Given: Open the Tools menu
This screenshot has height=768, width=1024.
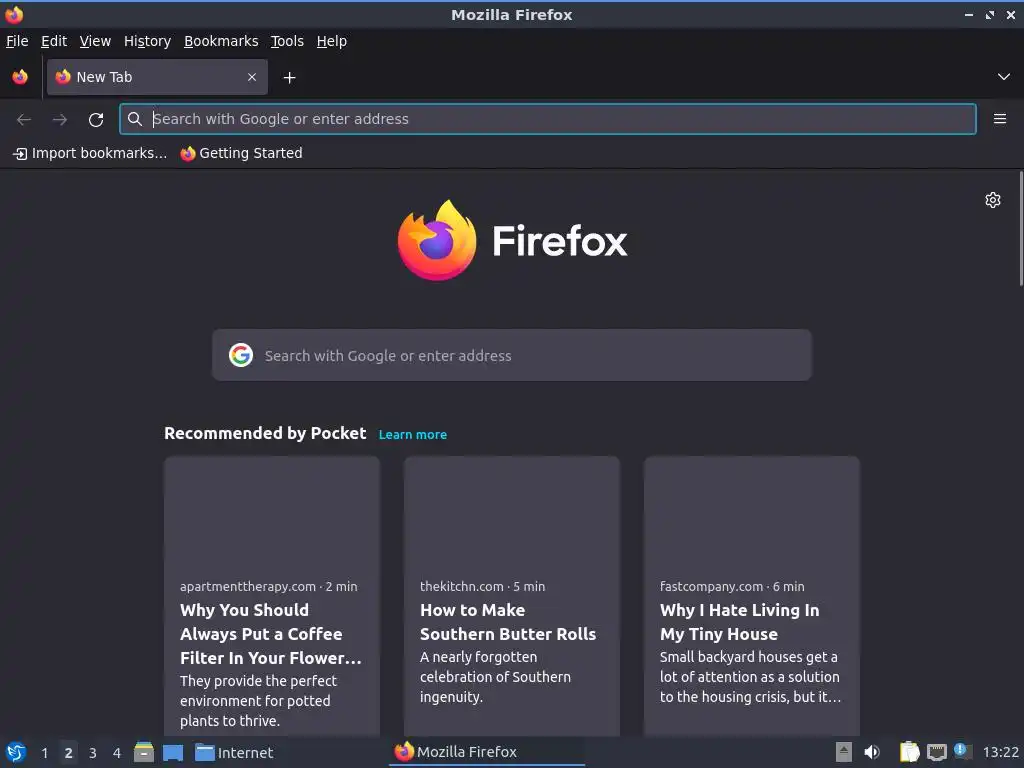Looking at the screenshot, I should pos(287,41).
